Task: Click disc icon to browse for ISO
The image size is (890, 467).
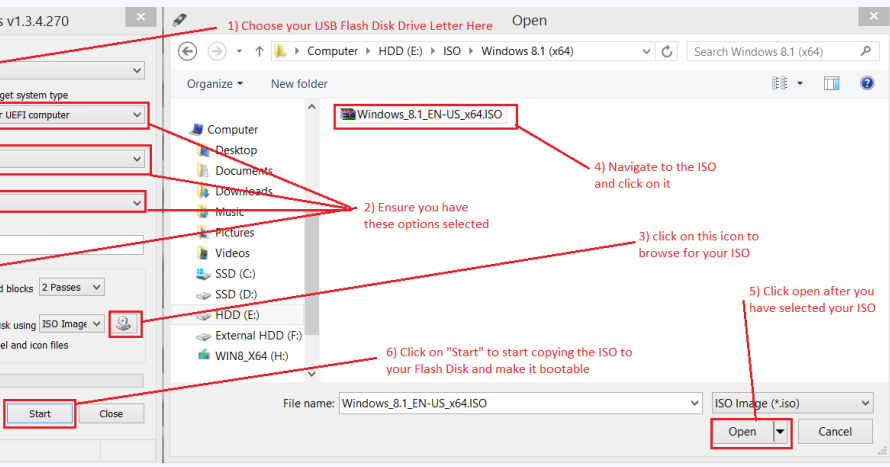Action: coord(124,323)
